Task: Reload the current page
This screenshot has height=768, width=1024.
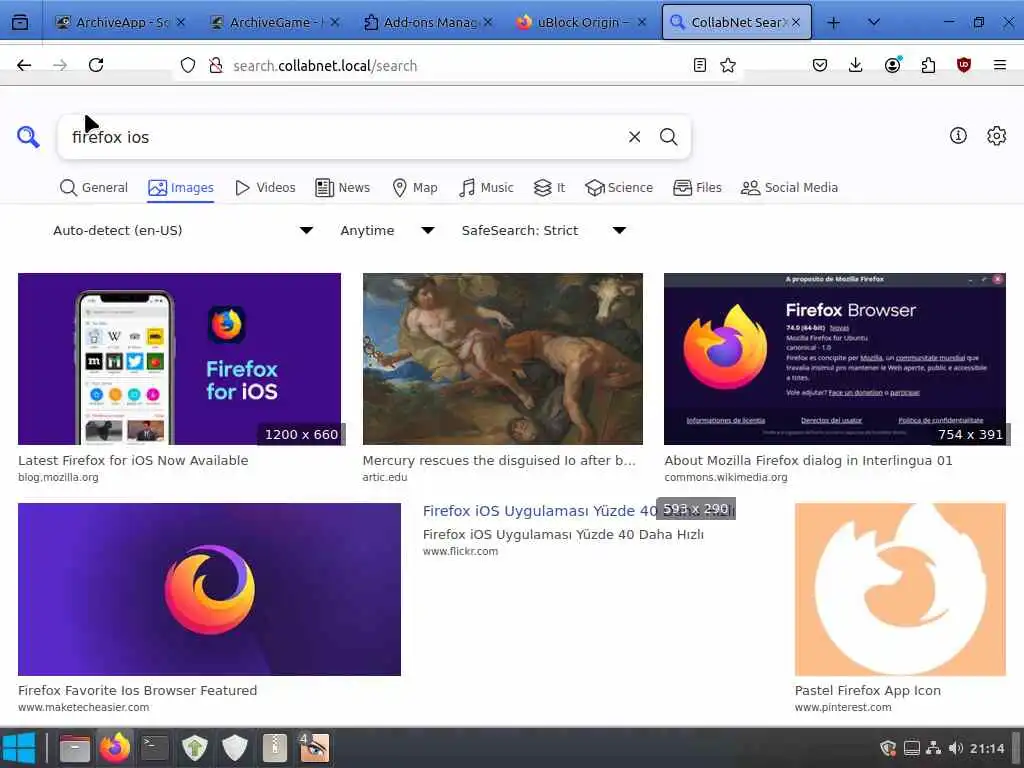Action: [x=96, y=65]
